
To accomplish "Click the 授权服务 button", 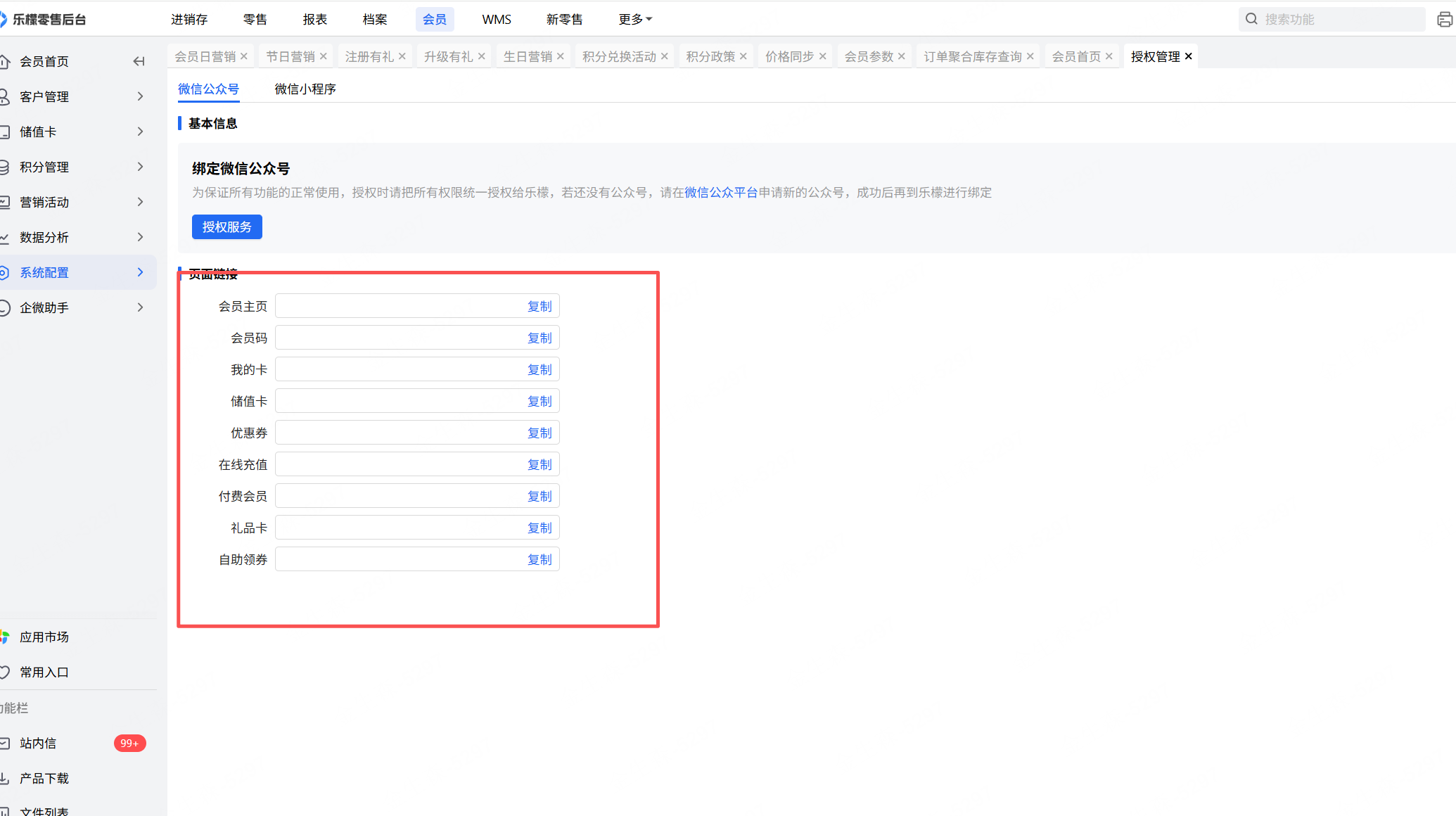I will pos(226,227).
